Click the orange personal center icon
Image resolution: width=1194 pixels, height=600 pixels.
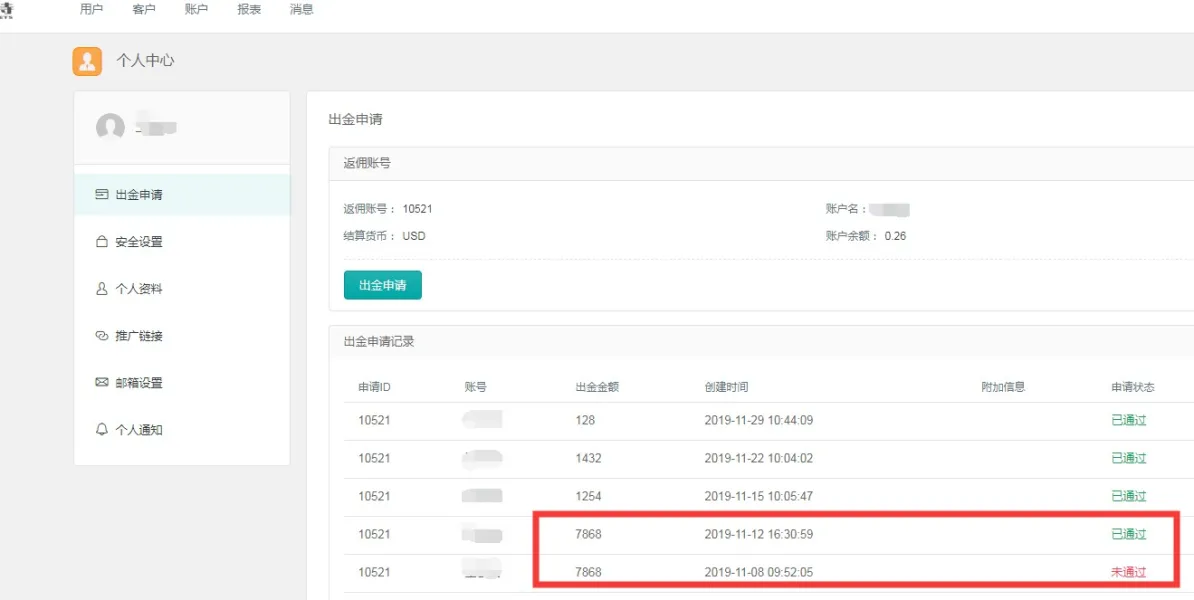(x=87, y=61)
